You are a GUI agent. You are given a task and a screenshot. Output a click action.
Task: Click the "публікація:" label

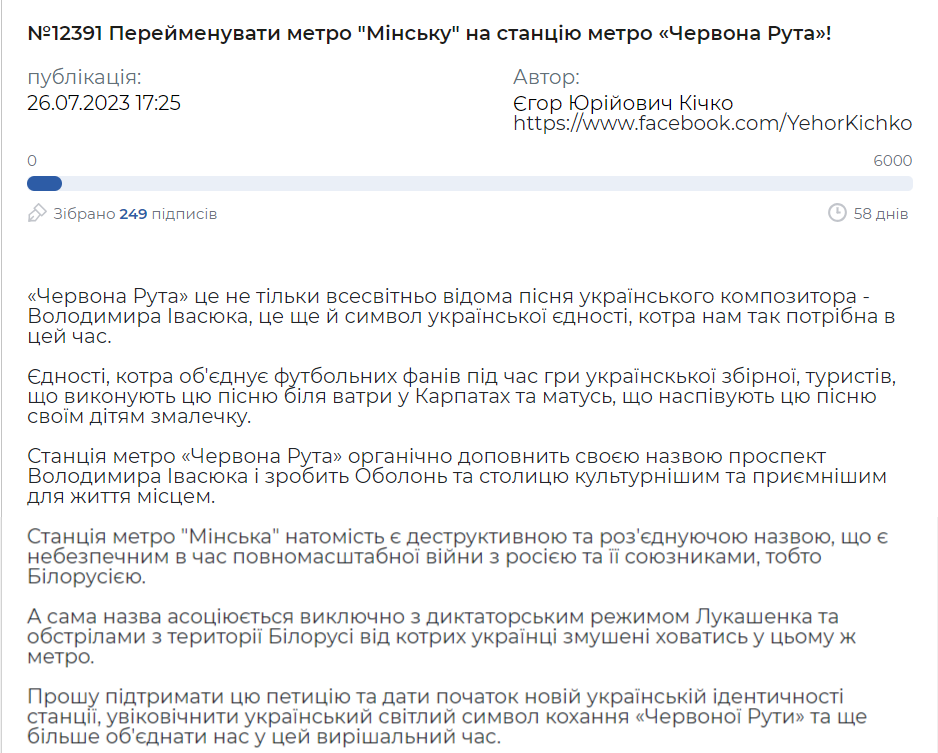pos(84,78)
